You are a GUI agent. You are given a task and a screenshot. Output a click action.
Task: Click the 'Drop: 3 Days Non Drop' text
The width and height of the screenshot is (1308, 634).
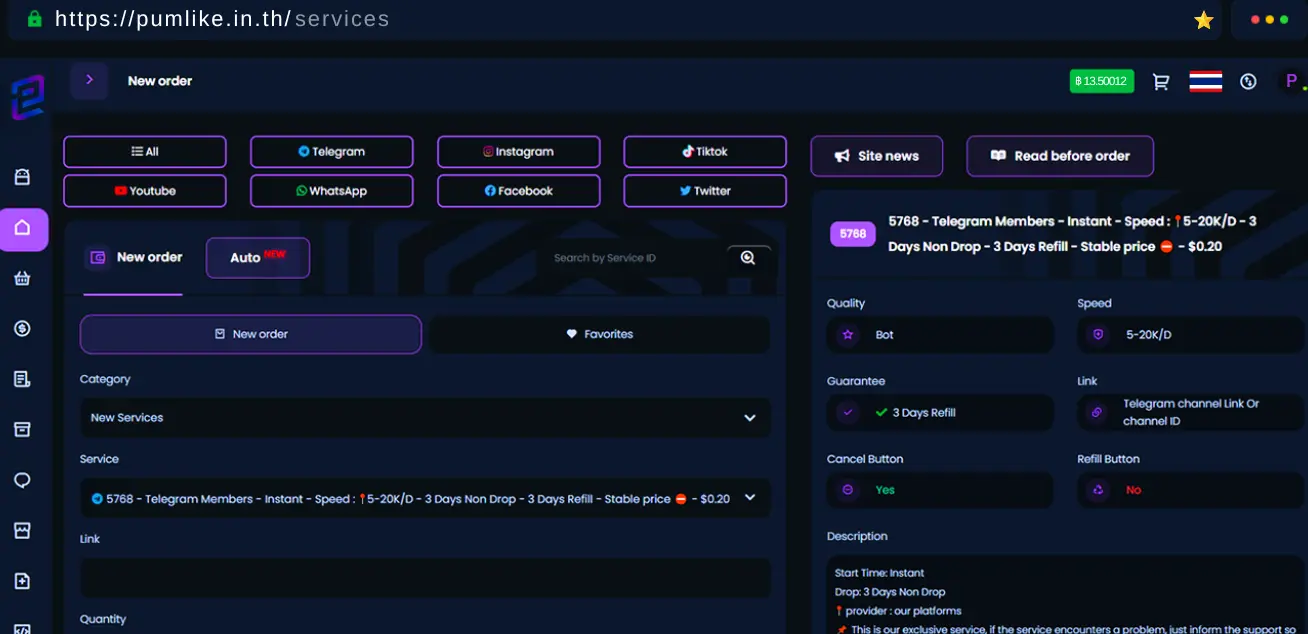pos(890,592)
